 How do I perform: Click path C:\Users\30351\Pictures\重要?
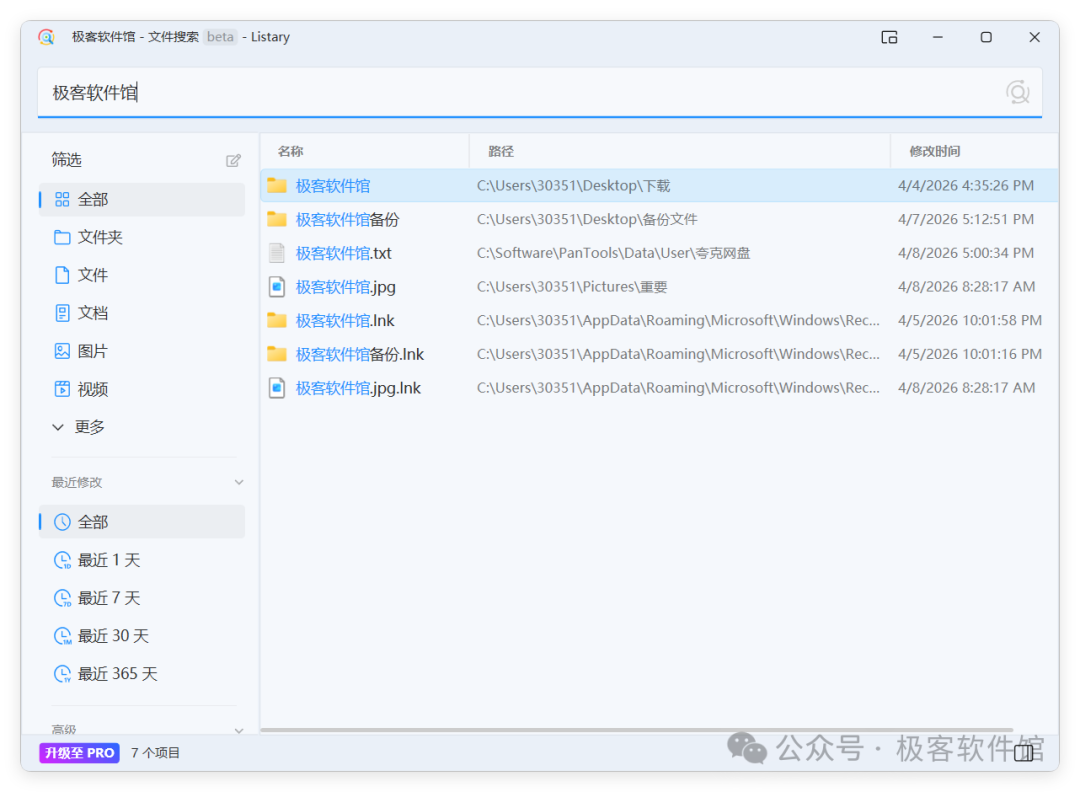click(x=572, y=287)
